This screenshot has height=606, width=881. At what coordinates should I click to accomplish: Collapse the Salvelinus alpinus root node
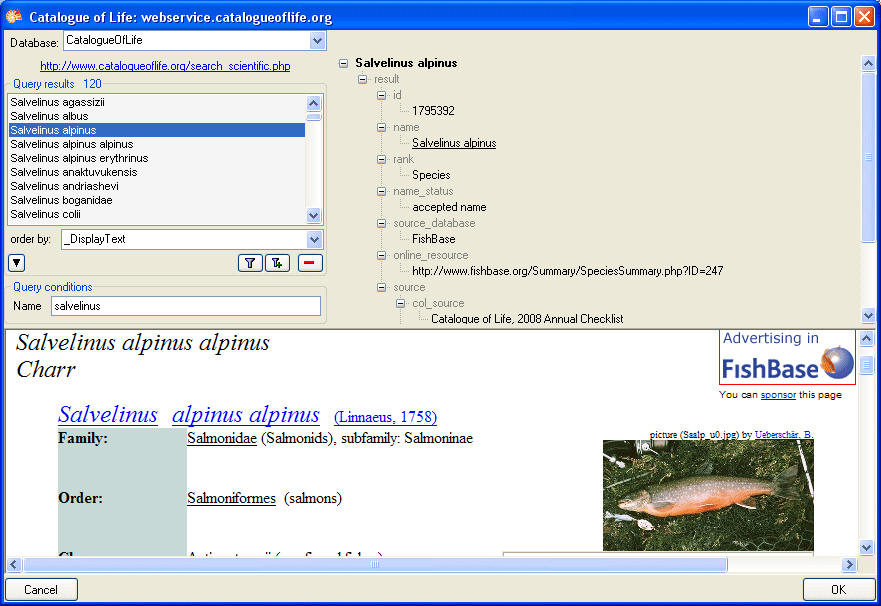[343, 63]
